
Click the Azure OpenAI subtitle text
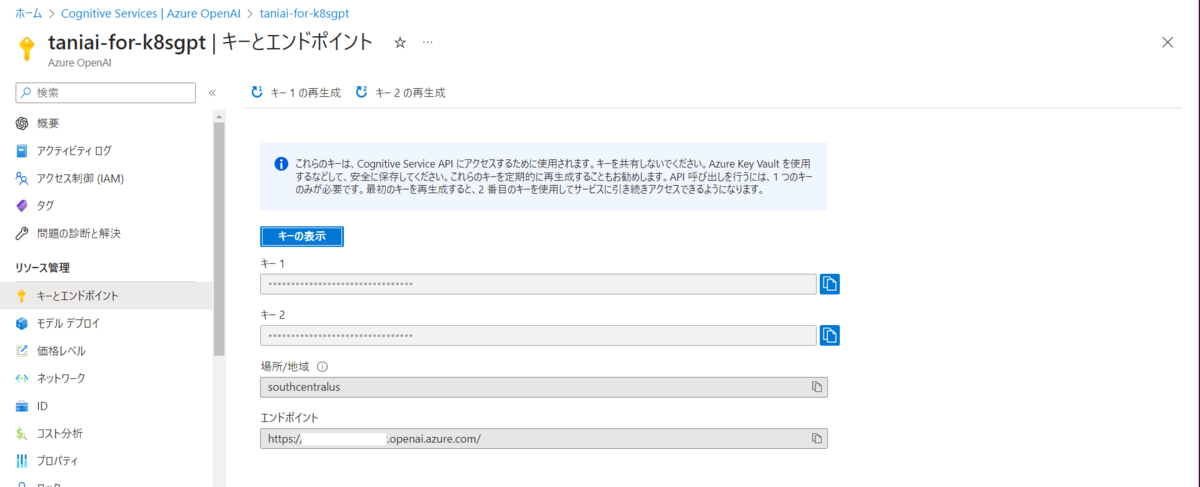(x=81, y=62)
